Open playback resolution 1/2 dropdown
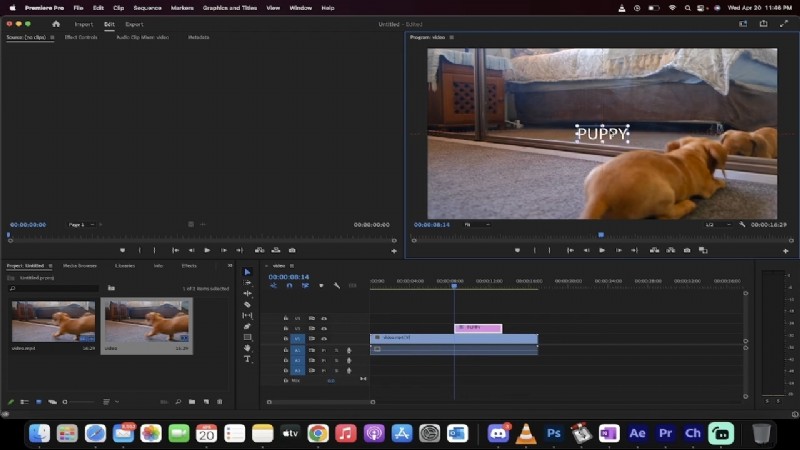Screen dimensions: 800x450 coord(718,224)
